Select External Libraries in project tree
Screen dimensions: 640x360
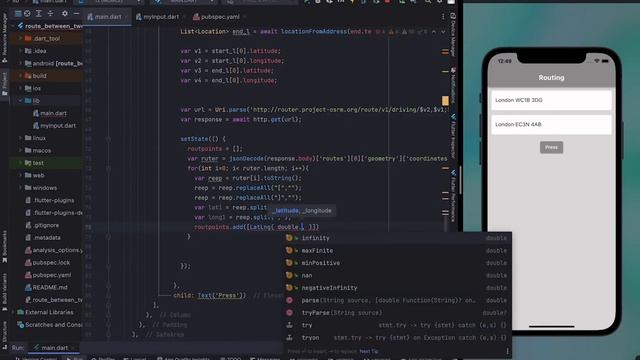[x=45, y=312]
